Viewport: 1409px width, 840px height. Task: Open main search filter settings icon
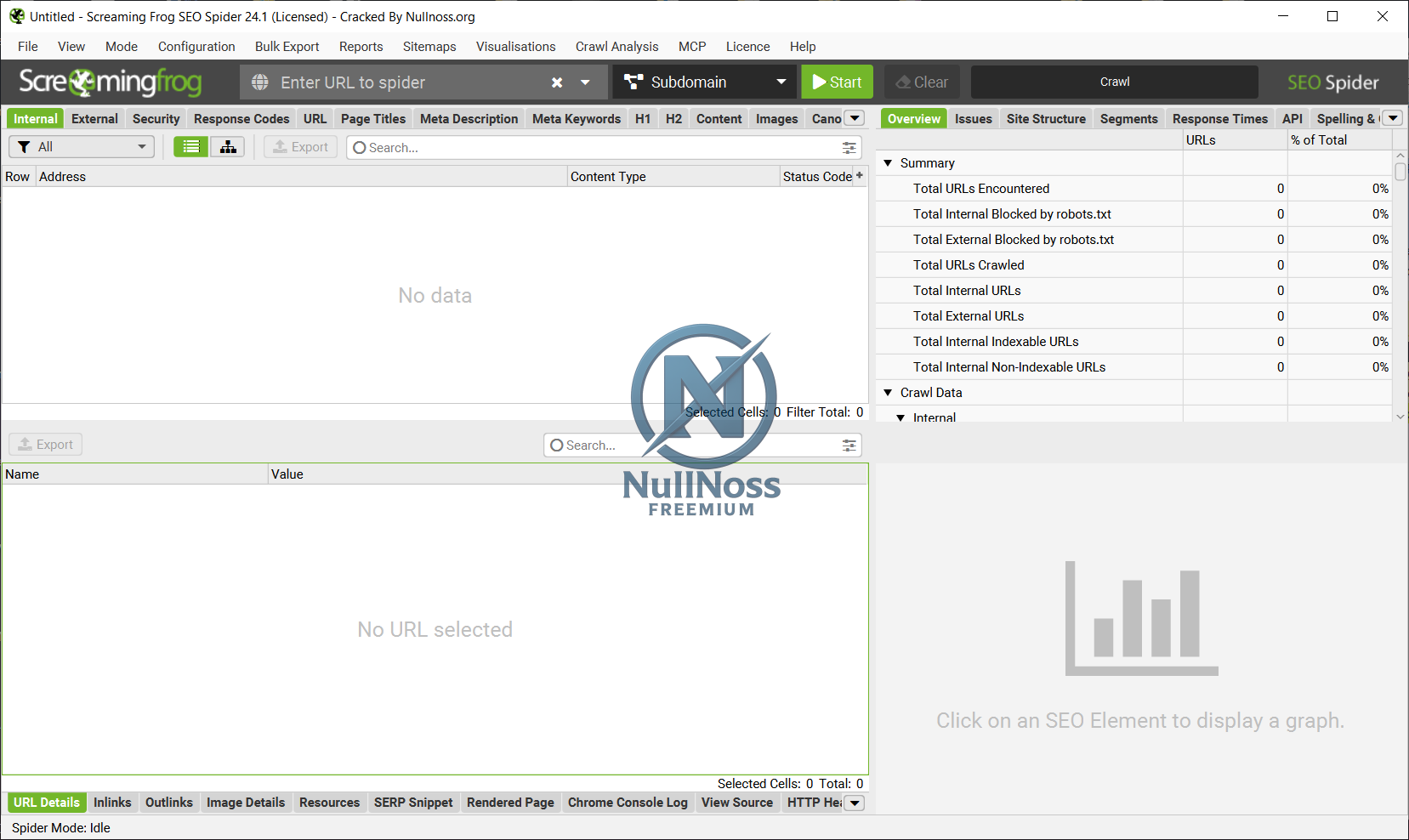(849, 148)
